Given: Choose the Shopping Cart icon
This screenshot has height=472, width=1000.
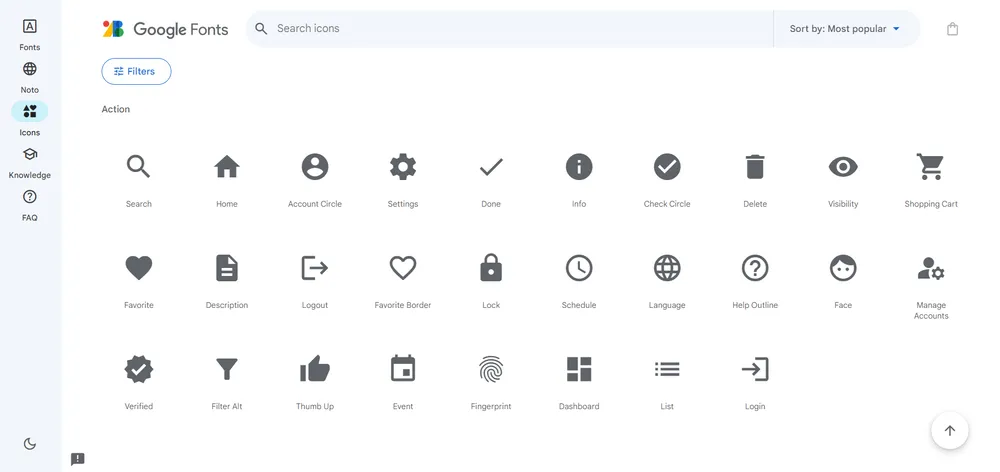Looking at the screenshot, I should pyautogui.click(x=930, y=166).
